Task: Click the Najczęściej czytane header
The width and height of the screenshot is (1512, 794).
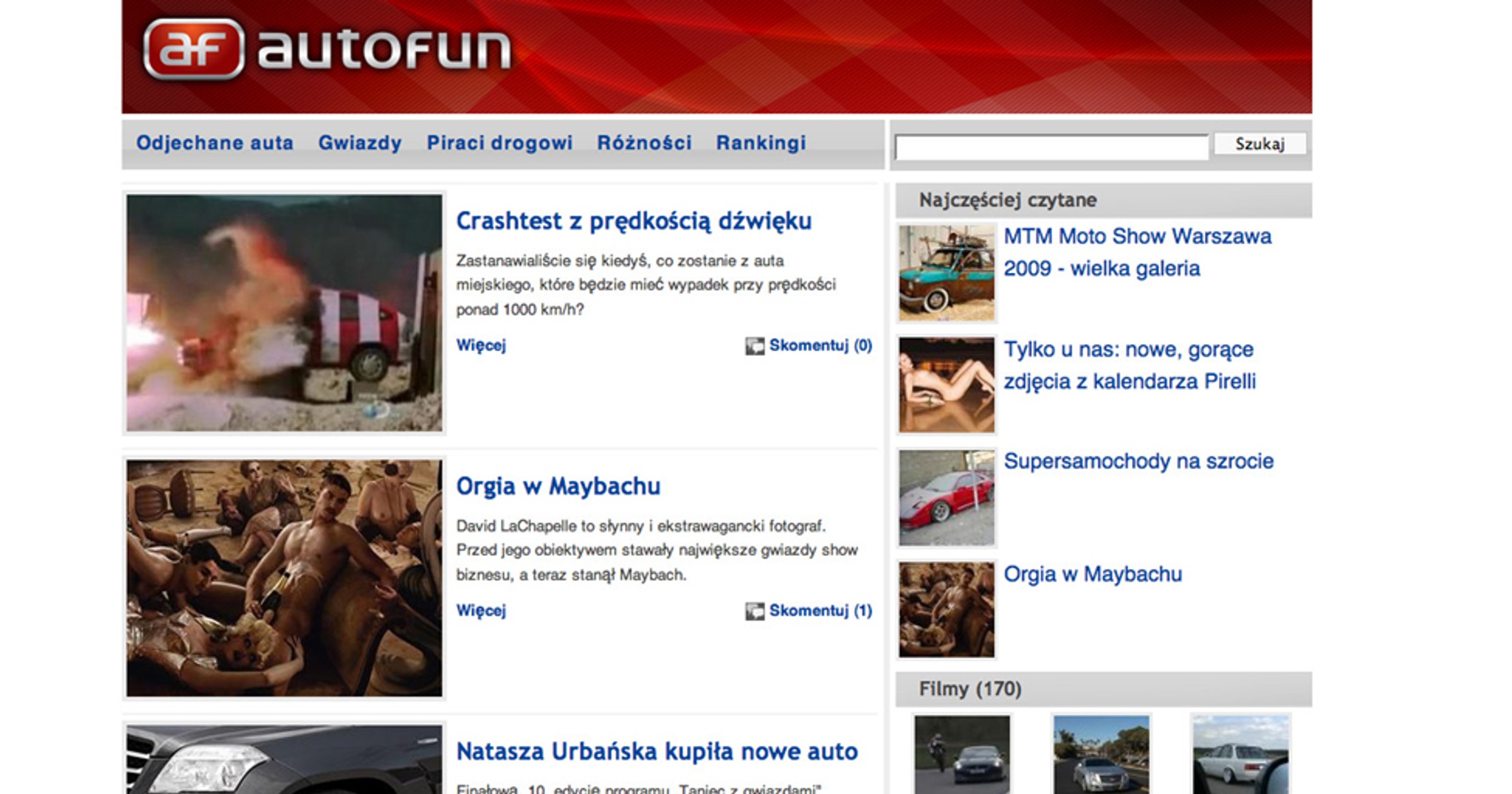Action: tap(1104, 200)
